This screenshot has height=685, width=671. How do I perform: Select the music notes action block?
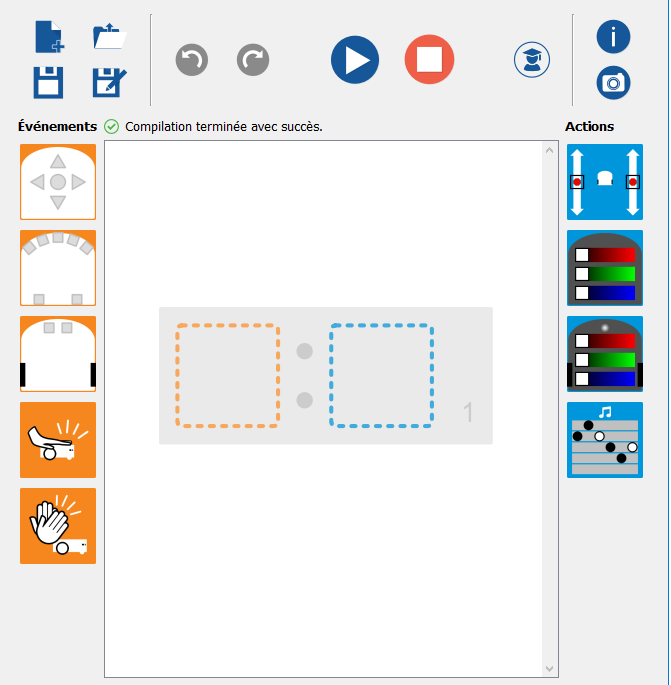[x=605, y=440]
